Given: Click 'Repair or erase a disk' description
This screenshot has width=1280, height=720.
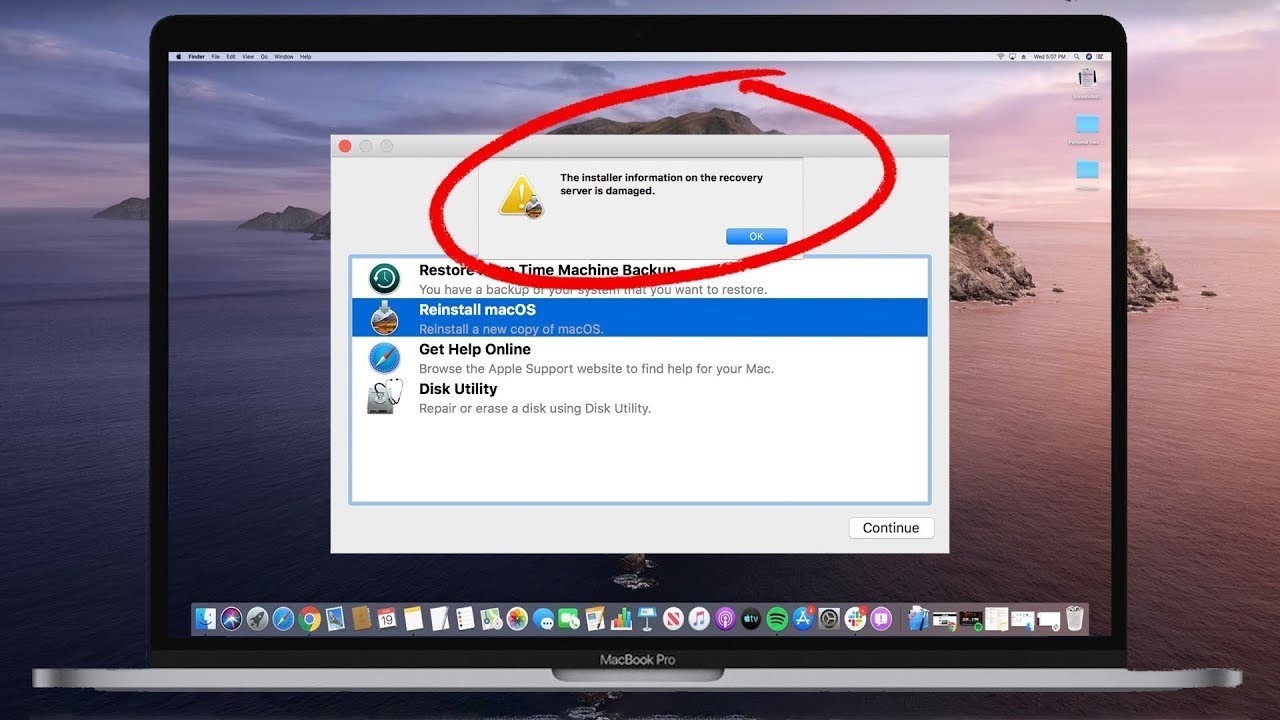Looking at the screenshot, I should click(x=535, y=408).
